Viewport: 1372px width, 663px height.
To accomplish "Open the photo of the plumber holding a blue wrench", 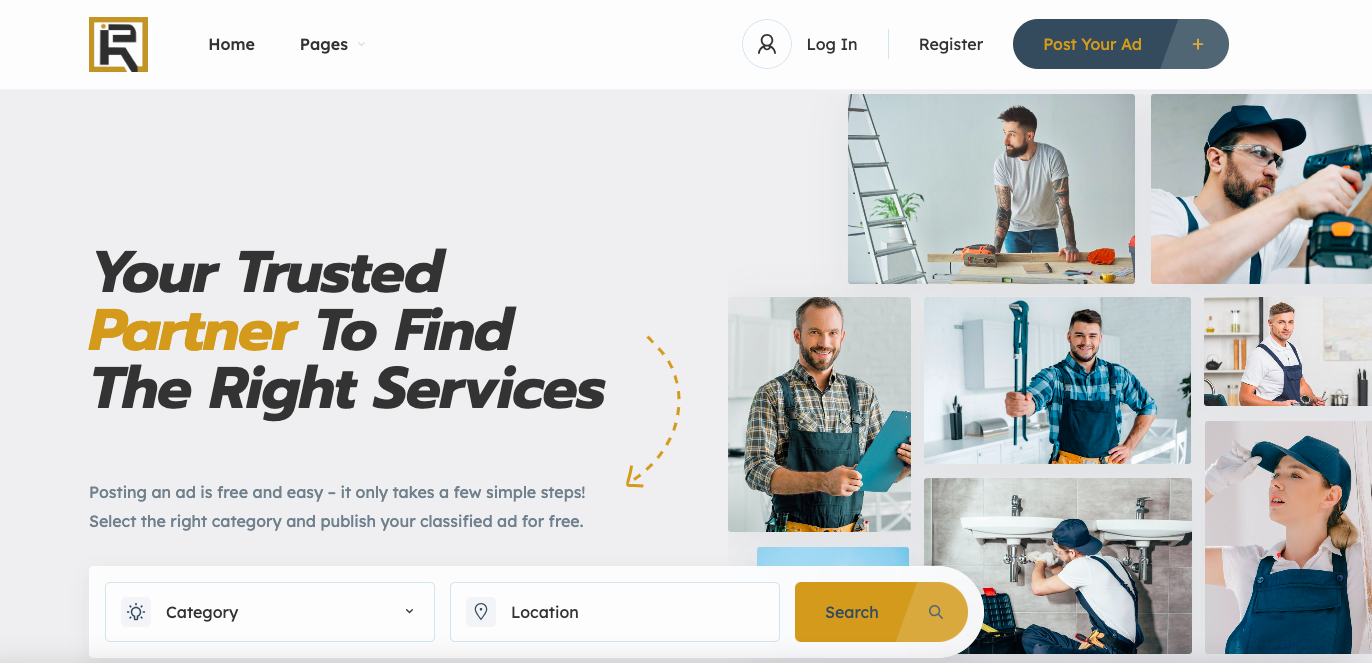I will point(1058,380).
